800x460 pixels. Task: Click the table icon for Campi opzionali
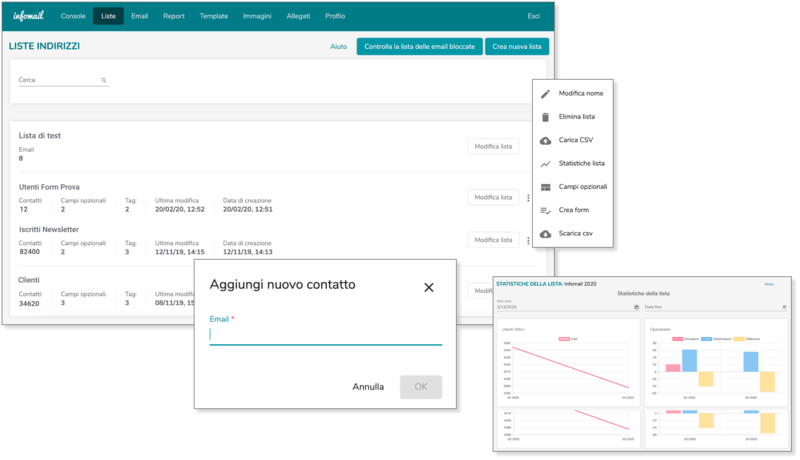coord(545,187)
